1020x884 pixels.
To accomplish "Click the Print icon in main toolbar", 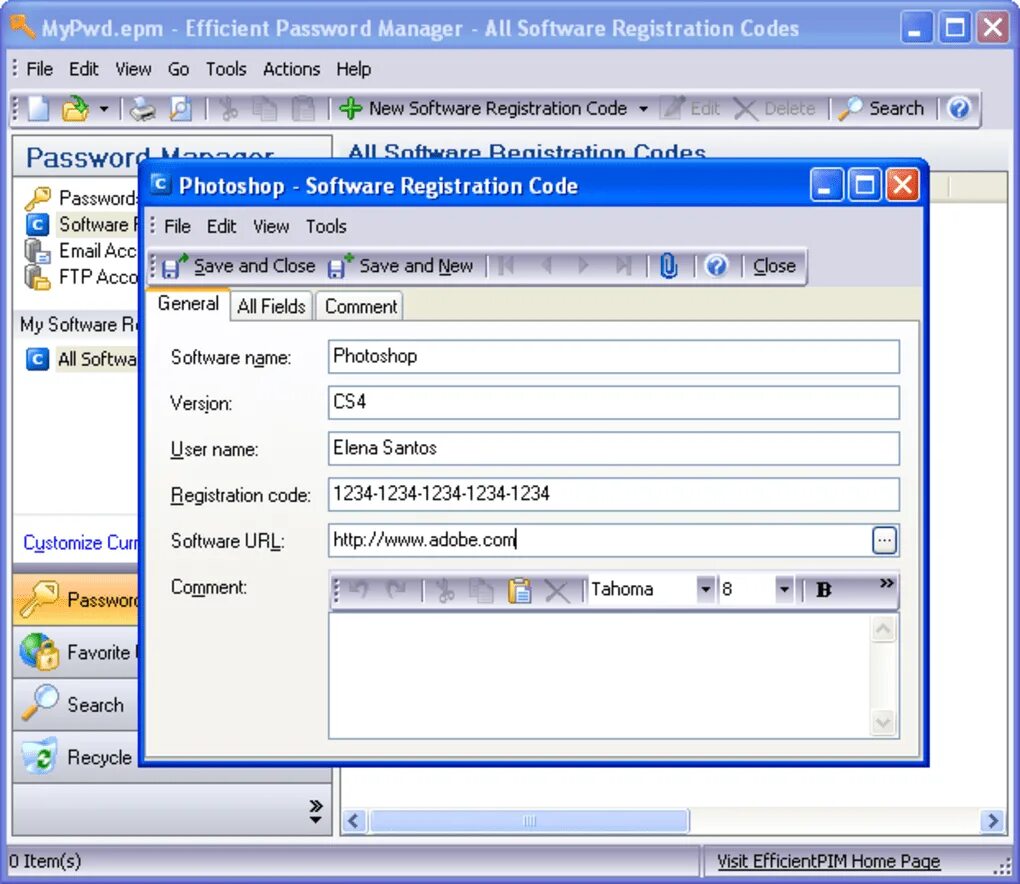I will pos(142,109).
